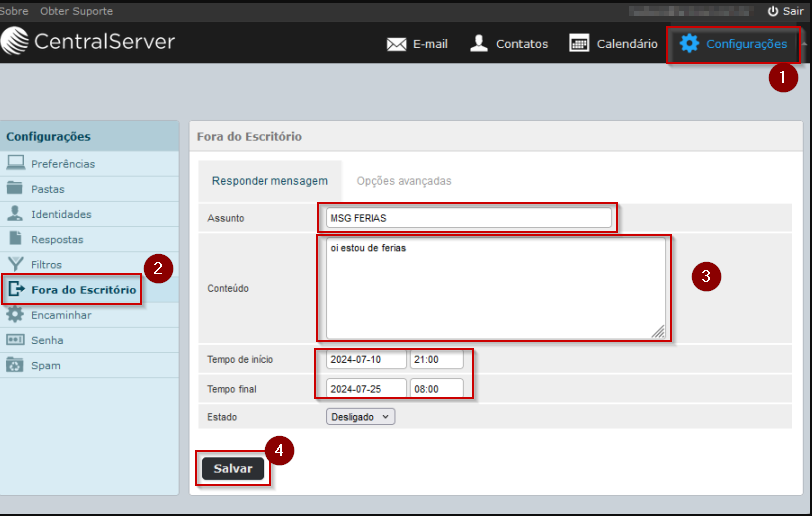Open Contatos person icon

[x=479, y=43]
